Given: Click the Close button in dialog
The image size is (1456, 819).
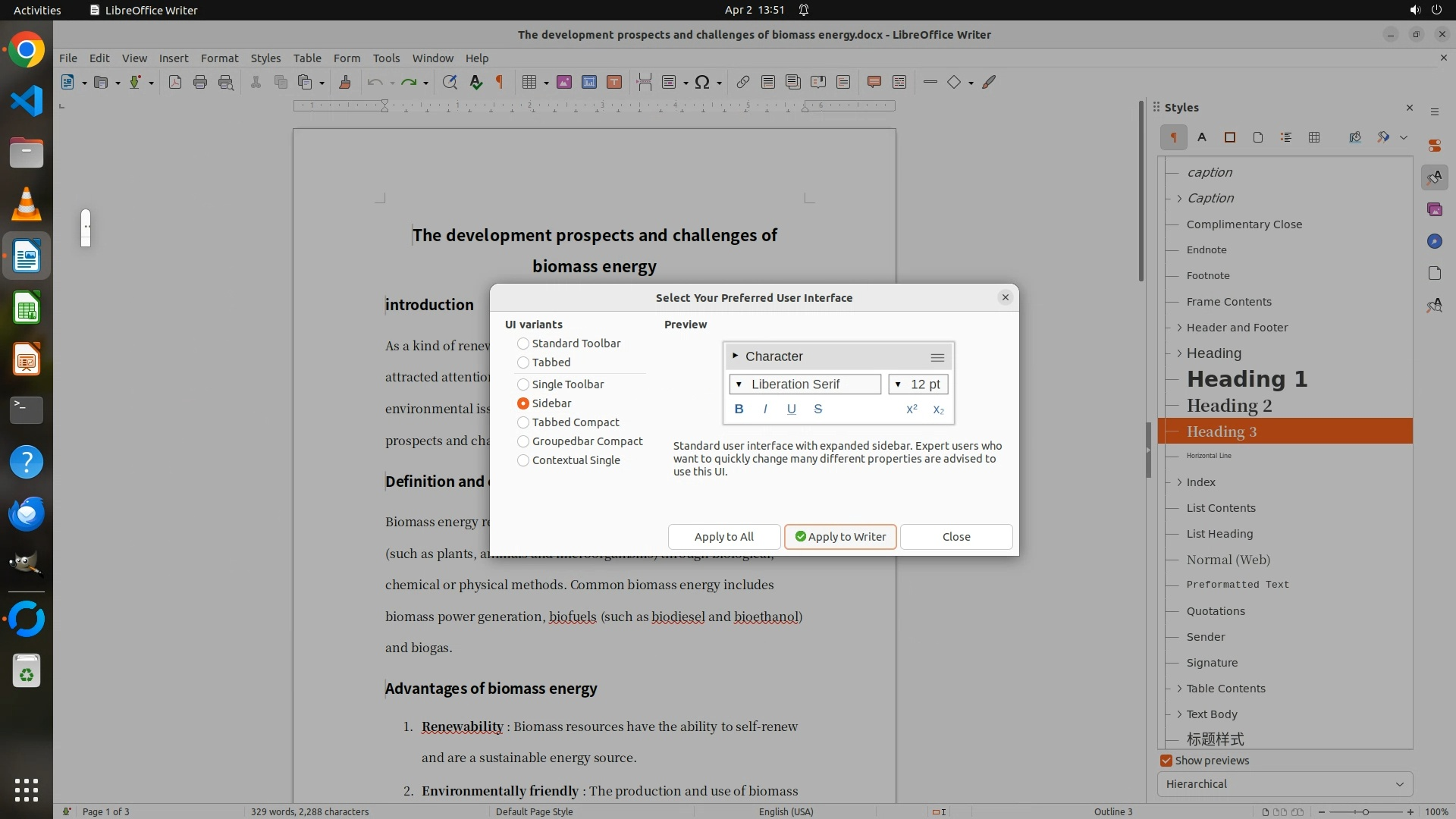Looking at the screenshot, I should [x=955, y=537].
